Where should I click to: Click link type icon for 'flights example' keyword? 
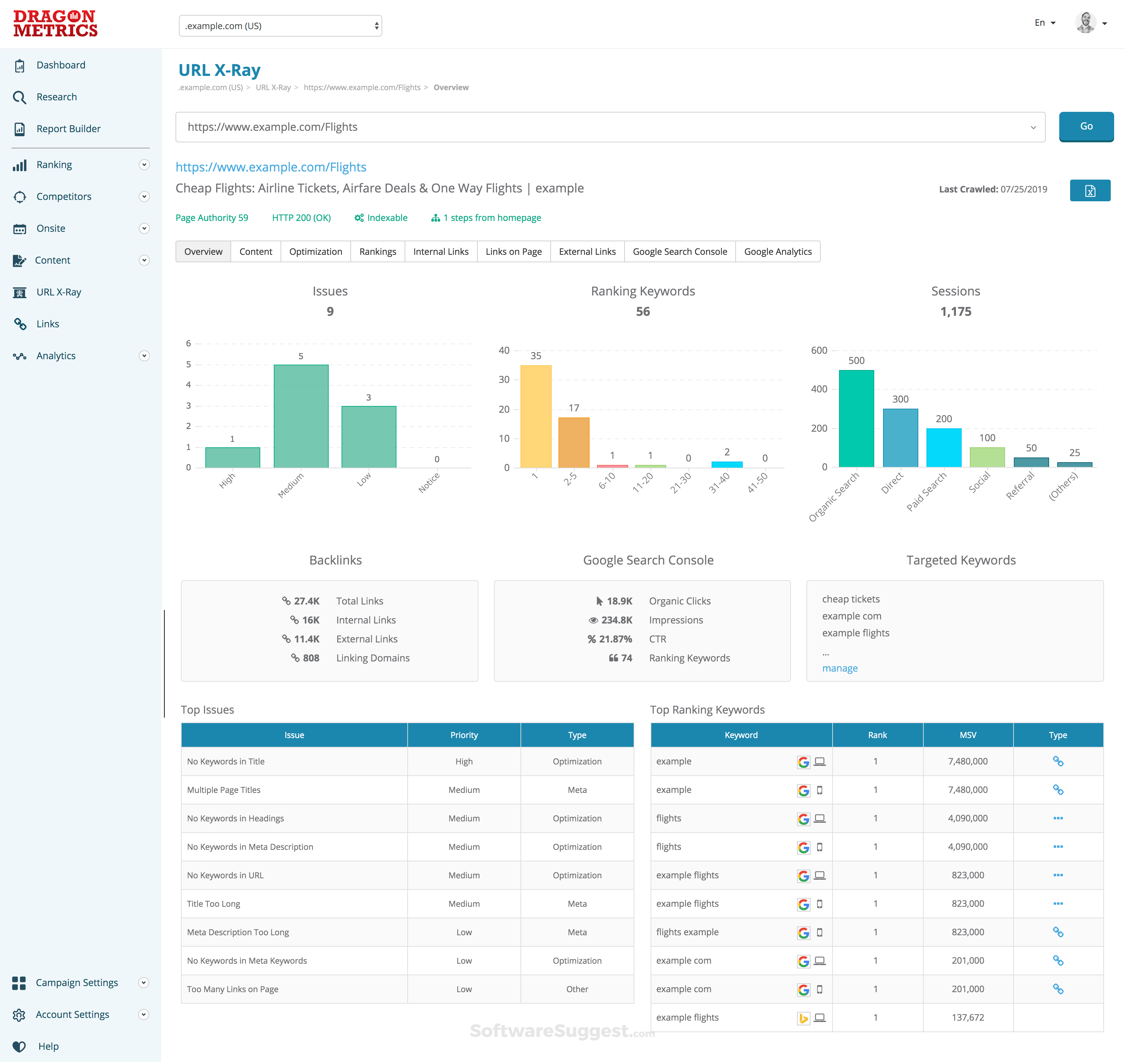1058,932
